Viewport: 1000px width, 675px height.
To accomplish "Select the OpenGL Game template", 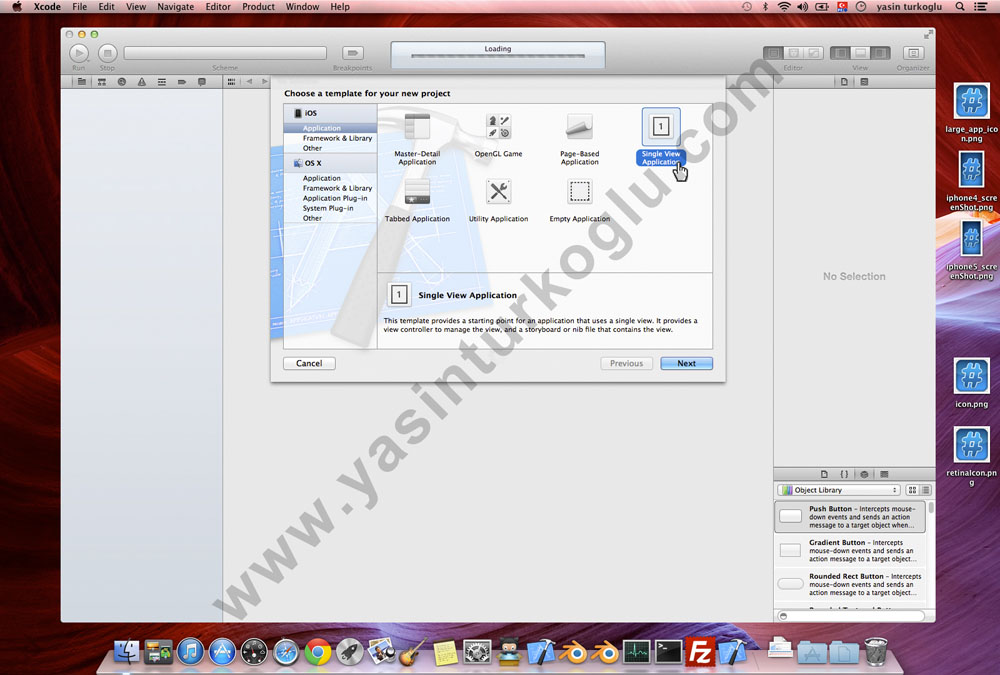I will coord(498,136).
